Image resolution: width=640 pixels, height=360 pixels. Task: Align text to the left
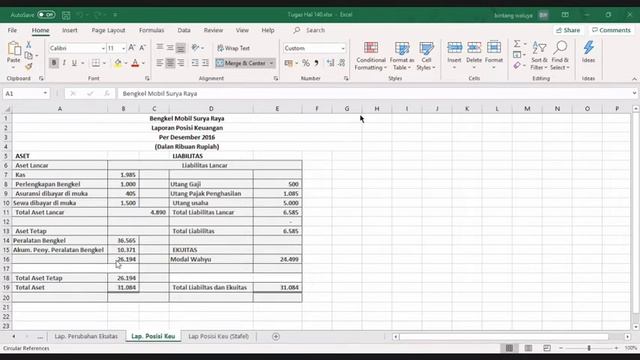pos(160,63)
